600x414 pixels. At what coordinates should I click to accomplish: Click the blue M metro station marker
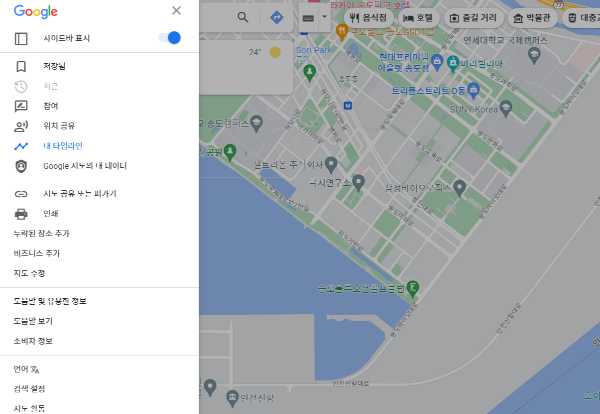tap(348, 106)
